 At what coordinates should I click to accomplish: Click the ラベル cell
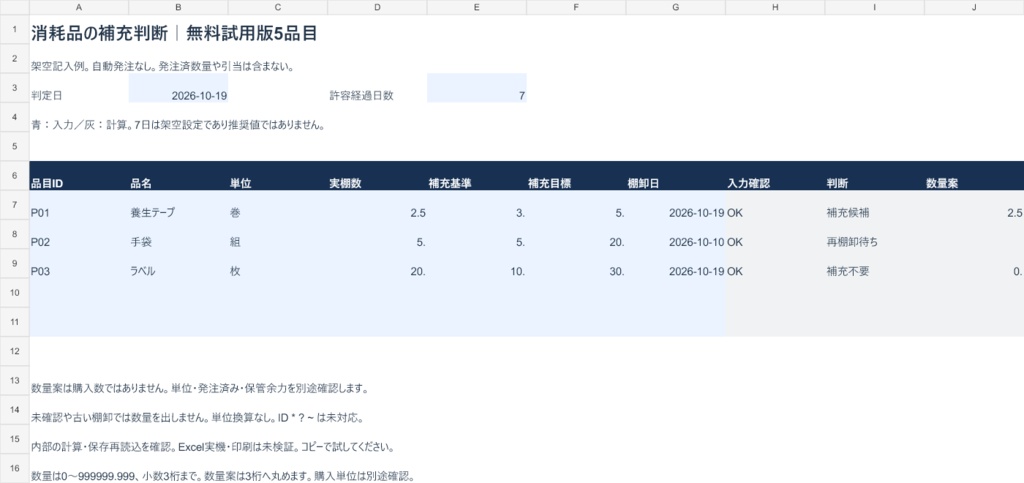[178, 264]
